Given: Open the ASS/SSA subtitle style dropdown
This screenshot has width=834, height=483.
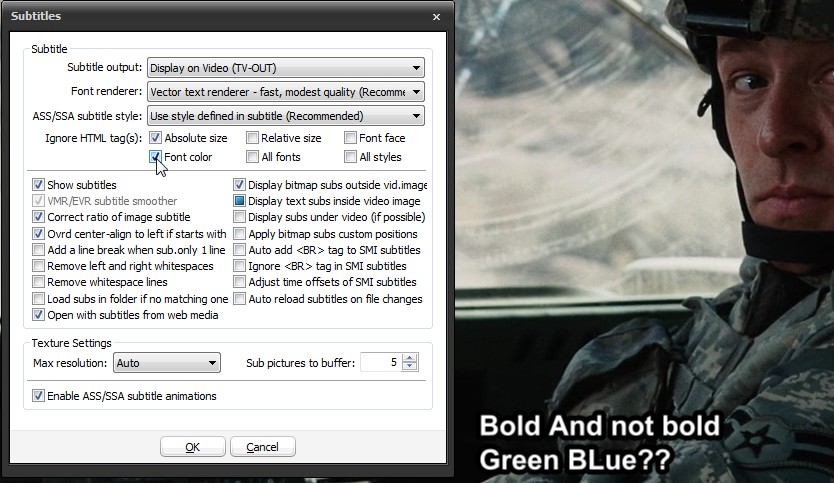Looking at the screenshot, I should [286, 115].
